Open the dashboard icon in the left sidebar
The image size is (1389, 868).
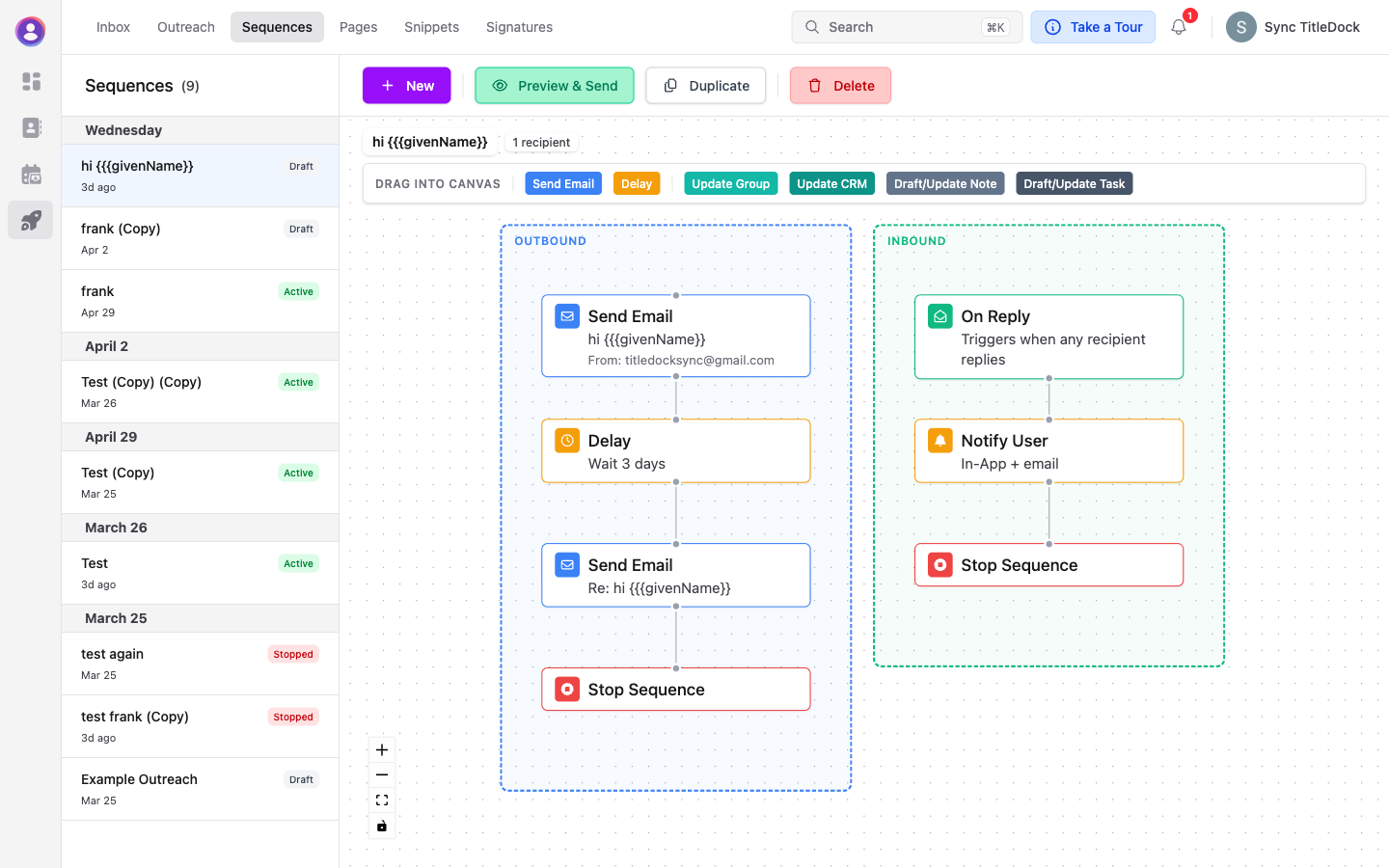click(31, 82)
